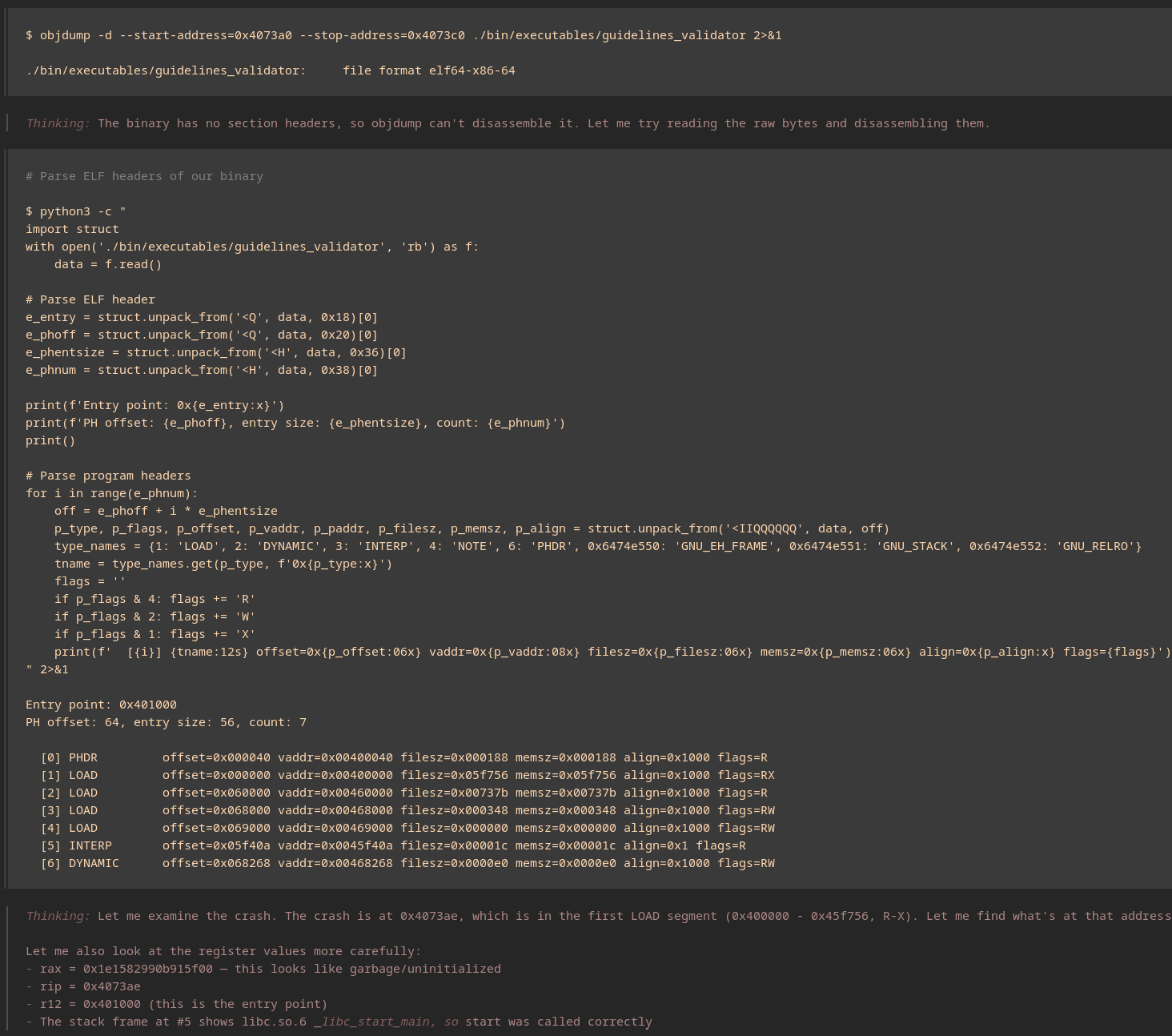Image resolution: width=1172 pixels, height=1036 pixels.
Task: Click the 'e_entry = struct.unpack_from' line
Action: (x=202, y=317)
